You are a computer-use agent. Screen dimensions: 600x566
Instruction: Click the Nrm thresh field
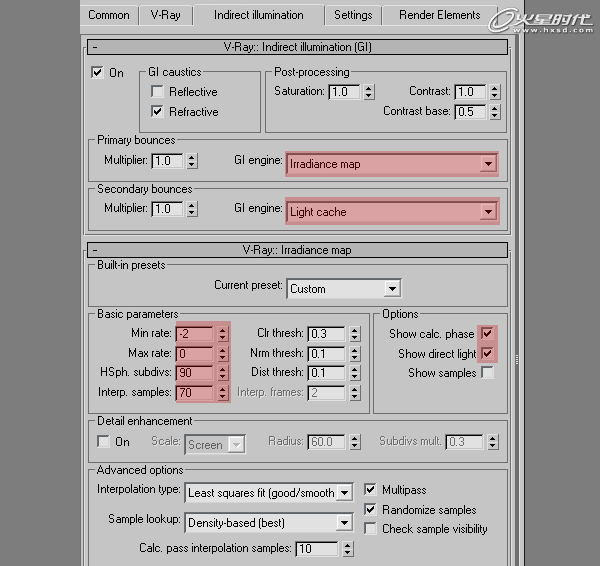326,354
